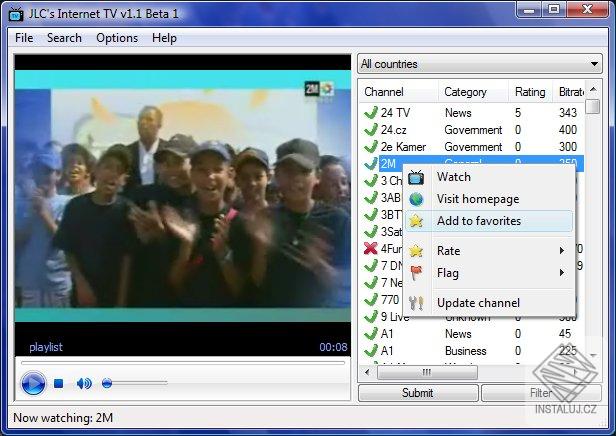Viewport: 616px width, 436px height.
Task: Click the green check icon next to 24 TV
Action: pos(370,113)
